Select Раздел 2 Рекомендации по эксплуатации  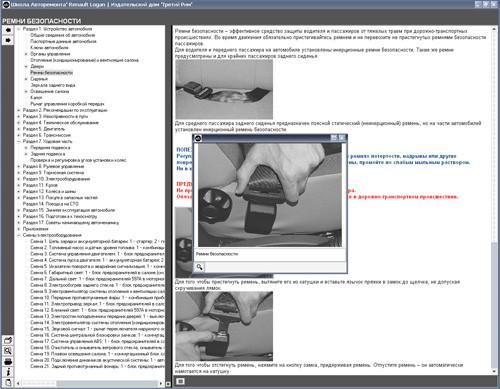click(x=65, y=110)
